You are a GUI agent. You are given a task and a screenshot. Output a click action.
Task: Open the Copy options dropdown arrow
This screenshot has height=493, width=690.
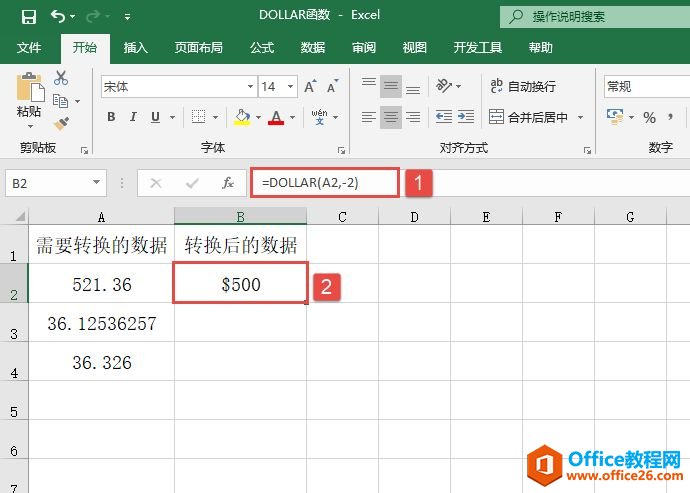pos(77,101)
